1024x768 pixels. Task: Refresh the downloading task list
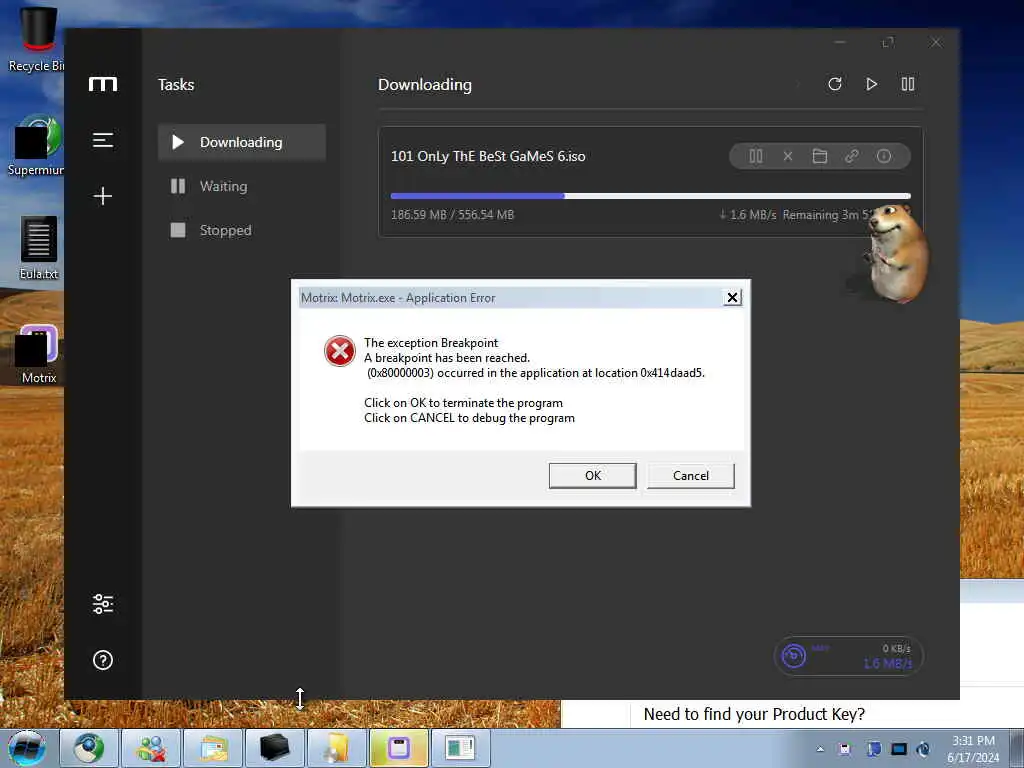click(x=835, y=84)
